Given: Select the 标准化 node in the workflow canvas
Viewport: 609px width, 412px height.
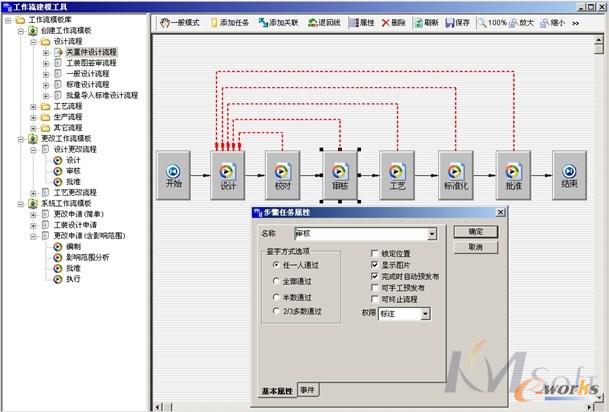Looking at the screenshot, I should coord(457,172).
